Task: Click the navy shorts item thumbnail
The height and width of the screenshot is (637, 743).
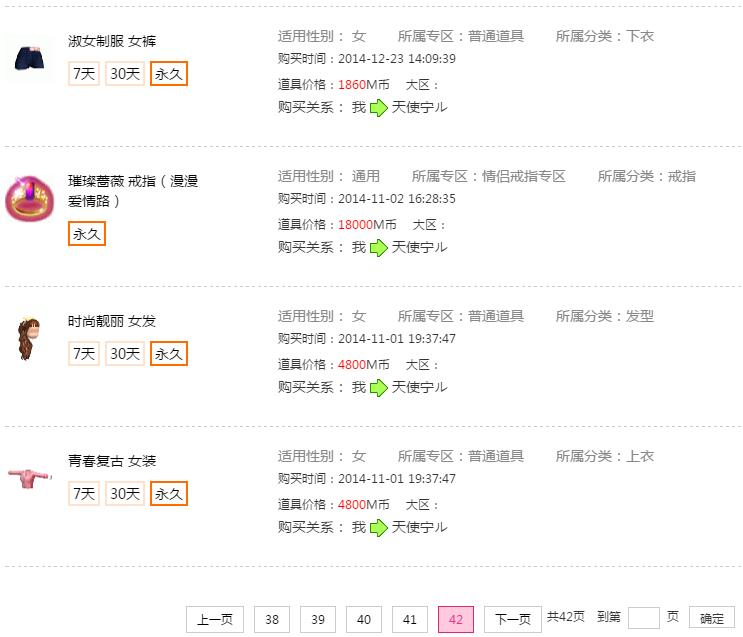Action: [29, 59]
